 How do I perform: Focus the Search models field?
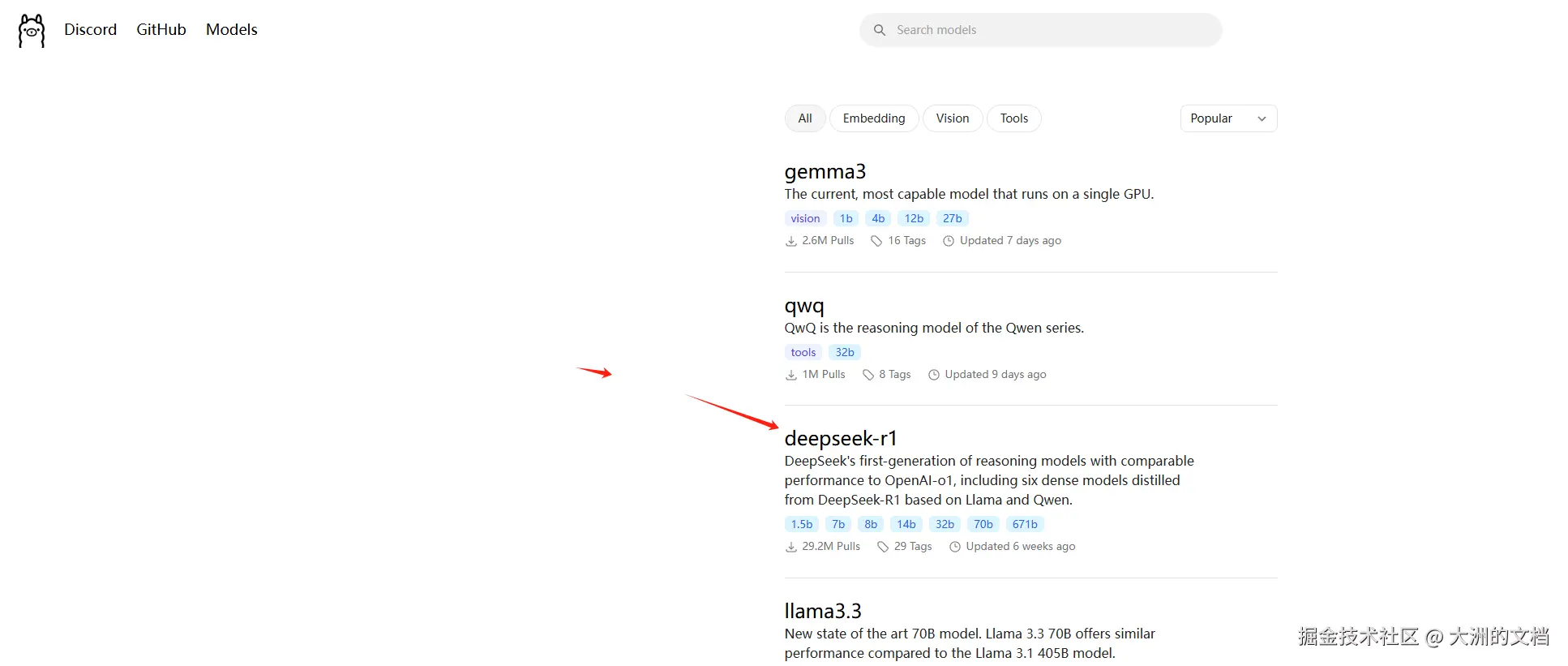[1040, 30]
